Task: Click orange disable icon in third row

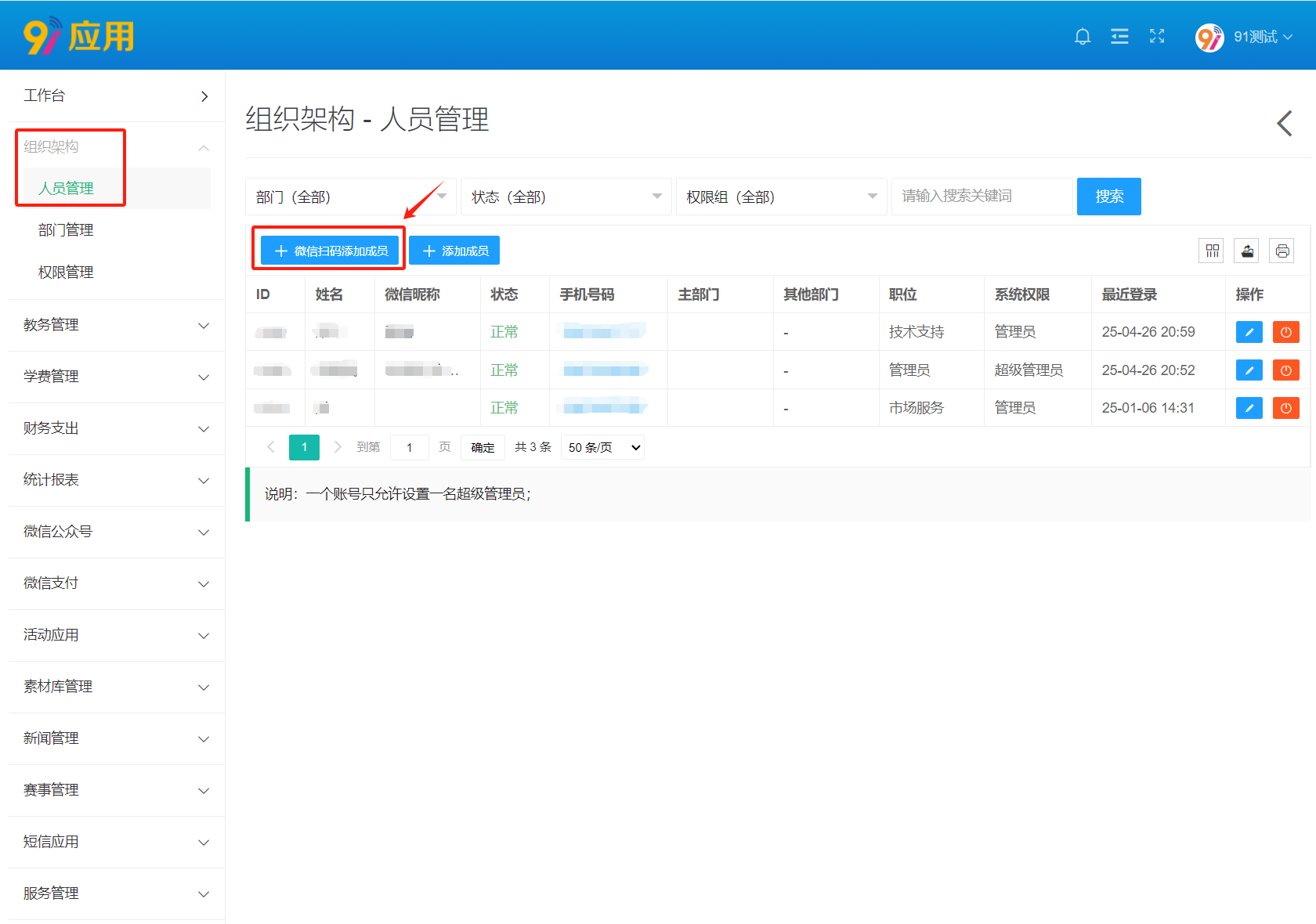Action: coord(1285,408)
